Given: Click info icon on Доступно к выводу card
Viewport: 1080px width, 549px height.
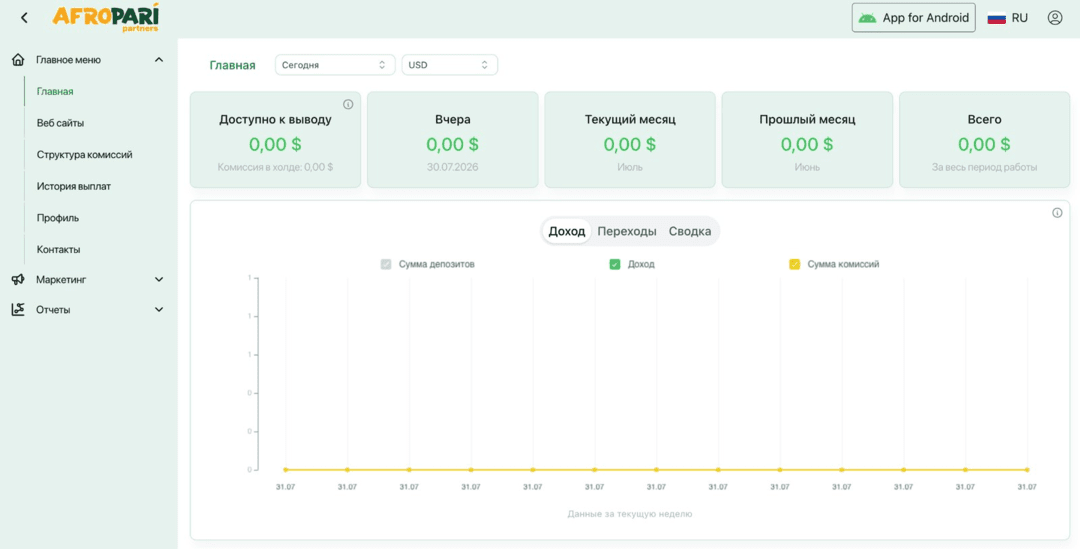Looking at the screenshot, I should pos(348,105).
